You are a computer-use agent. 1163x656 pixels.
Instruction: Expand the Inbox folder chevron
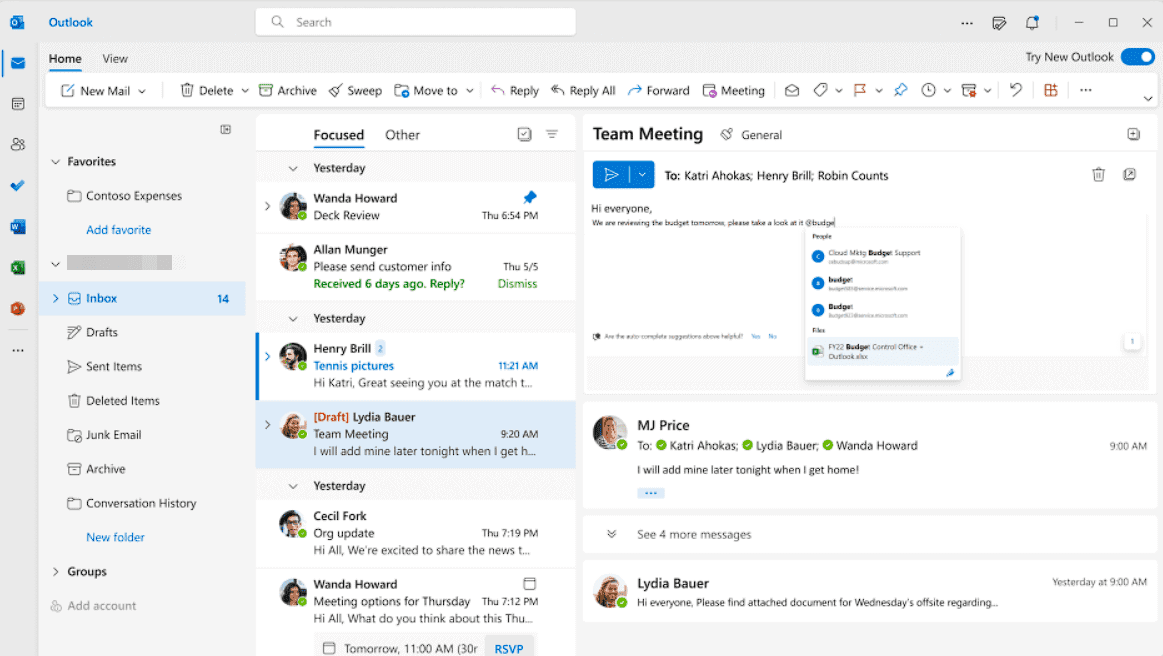tap(56, 298)
